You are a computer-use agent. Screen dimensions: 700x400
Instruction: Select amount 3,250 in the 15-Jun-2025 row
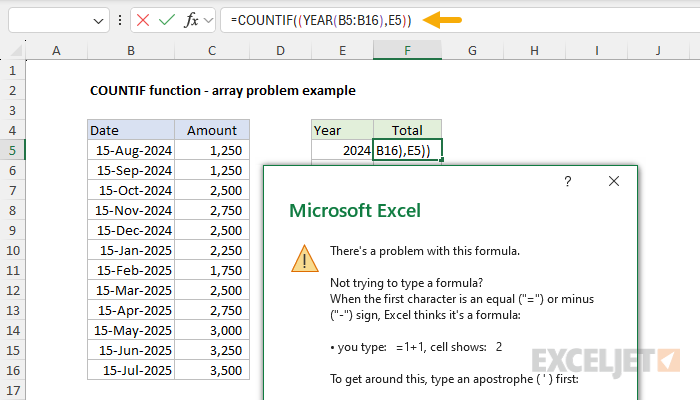coord(212,350)
